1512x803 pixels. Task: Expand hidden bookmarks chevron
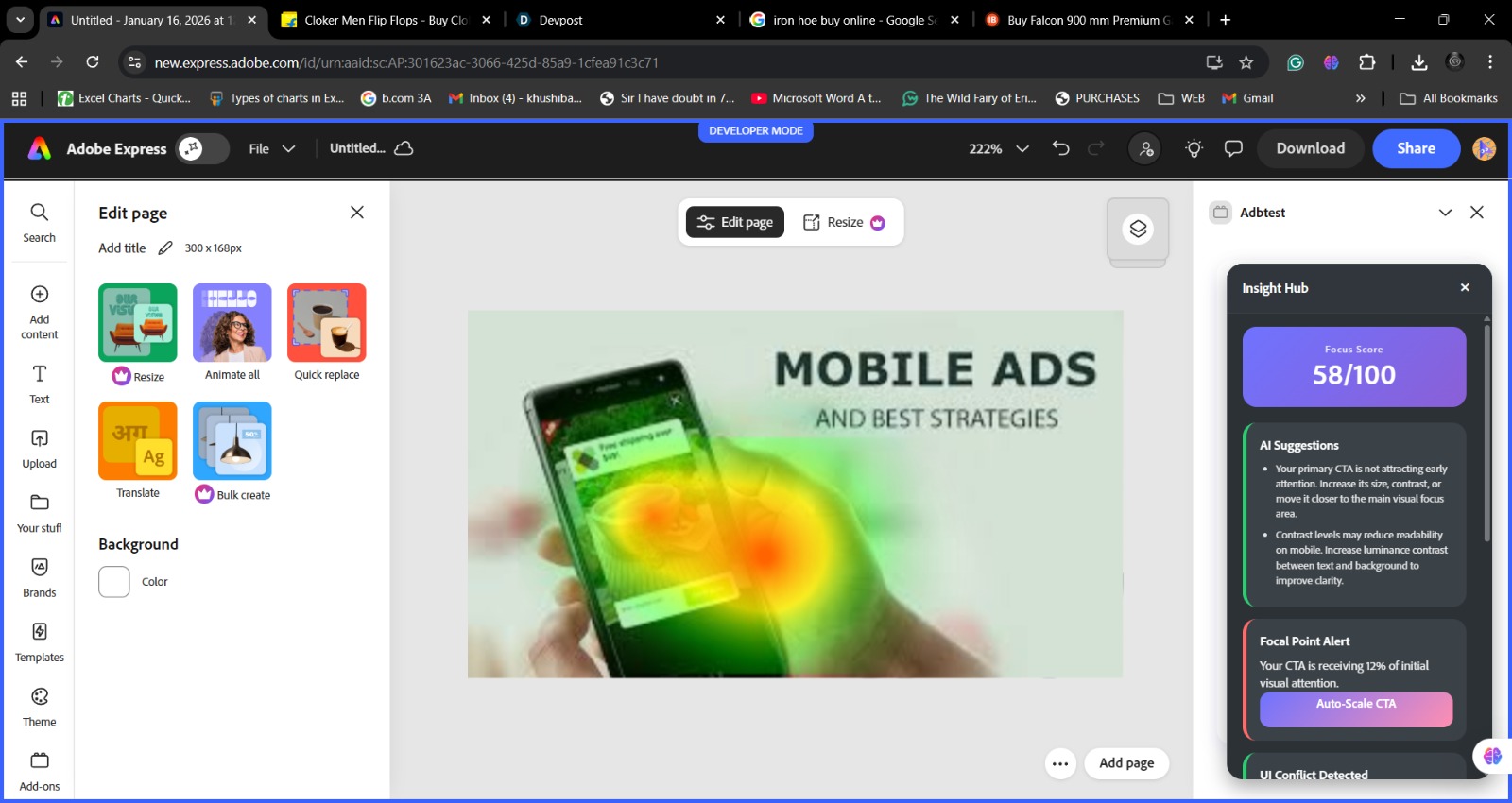click(x=1360, y=98)
